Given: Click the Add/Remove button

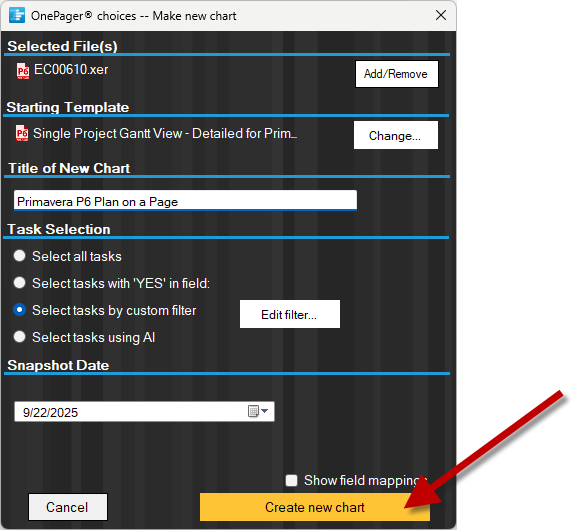Looking at the screenshot, I should pyautogui.click(x=396, y=74).
